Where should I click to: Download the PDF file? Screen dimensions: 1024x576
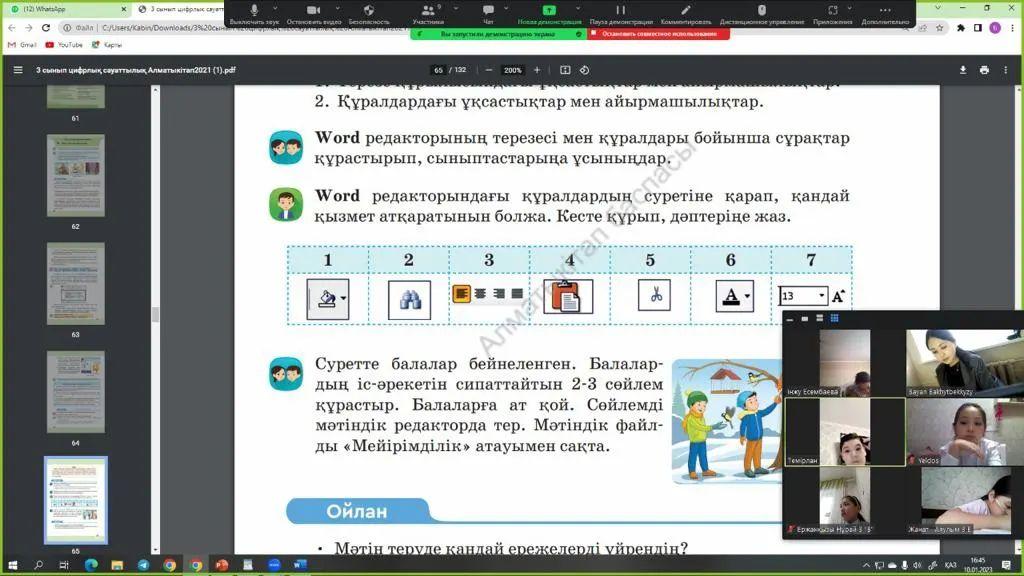(963, 70)
